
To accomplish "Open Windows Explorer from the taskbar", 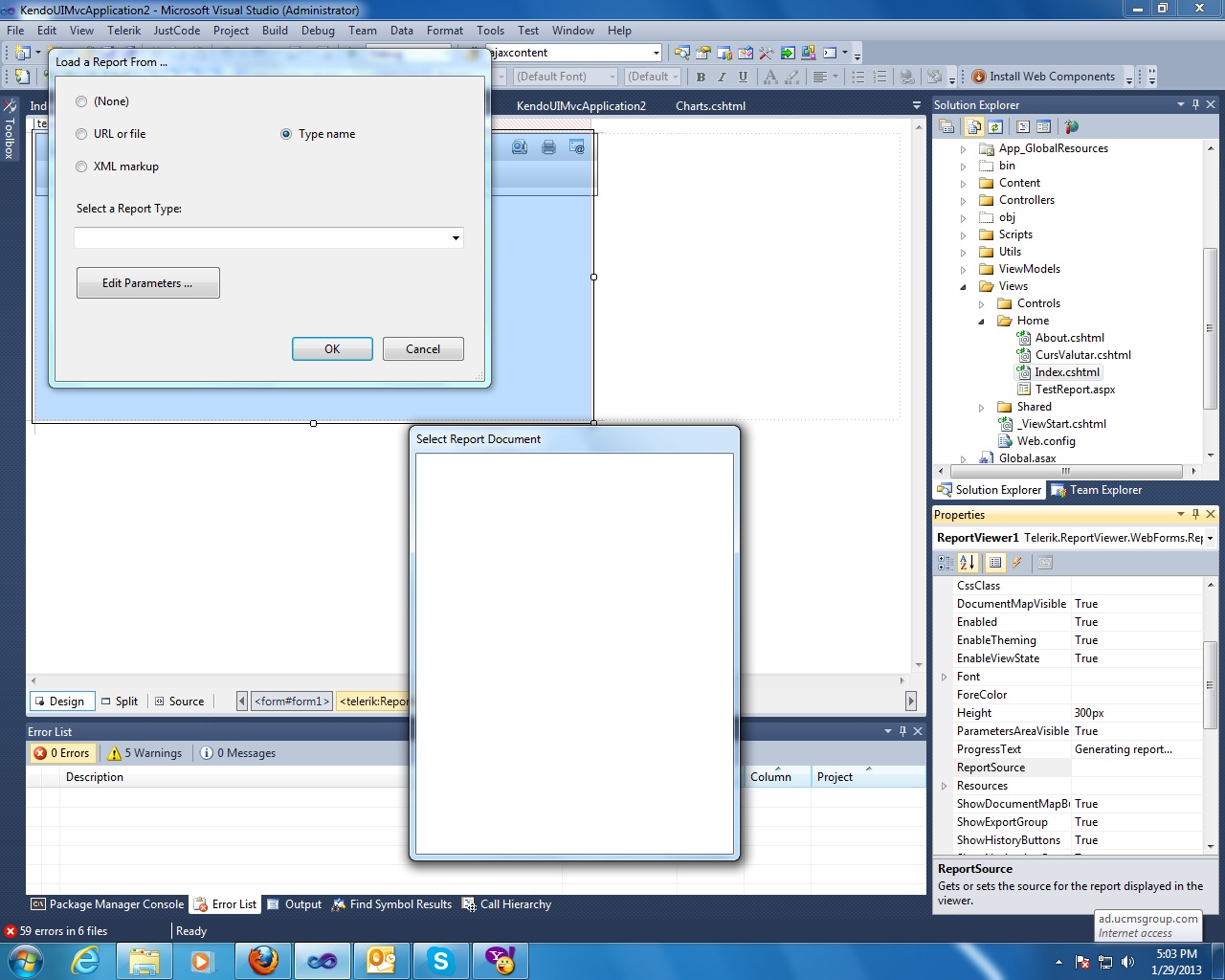I will tap(145, 960).
